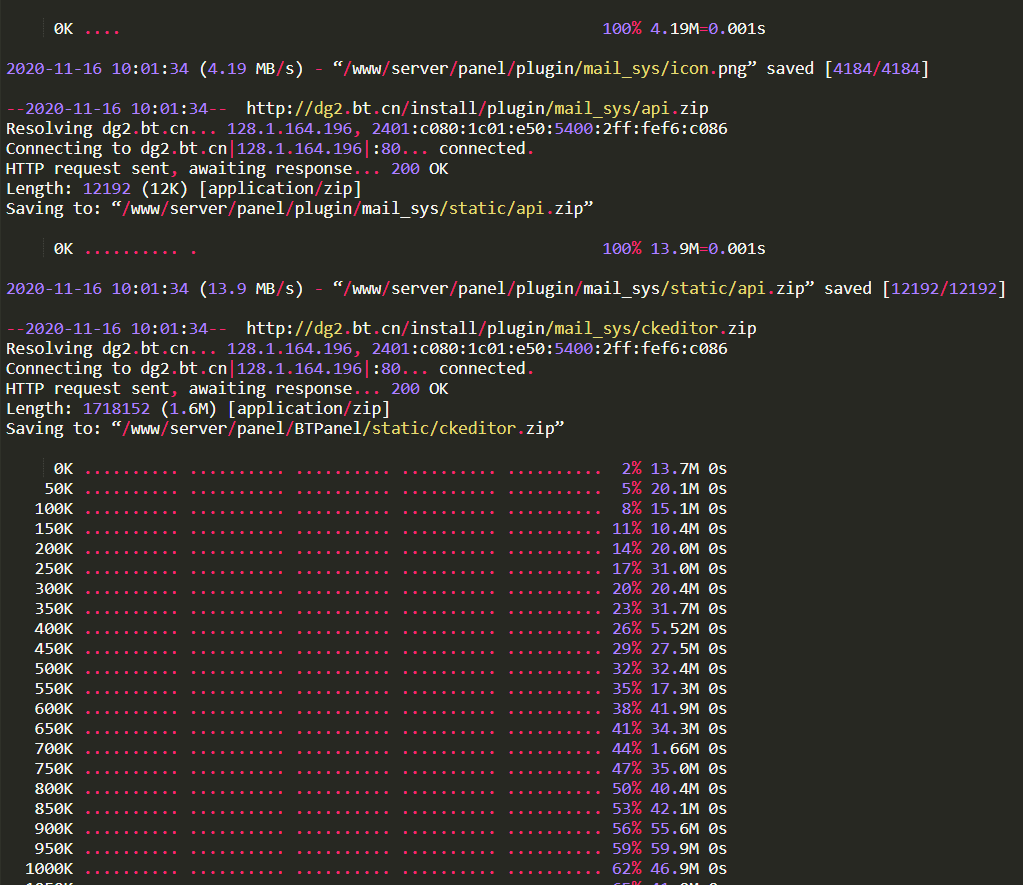The height and width of the screenshot is (885, 1023).
Task: Click the 350K progress row label
Action: click(x=53, y=609)
